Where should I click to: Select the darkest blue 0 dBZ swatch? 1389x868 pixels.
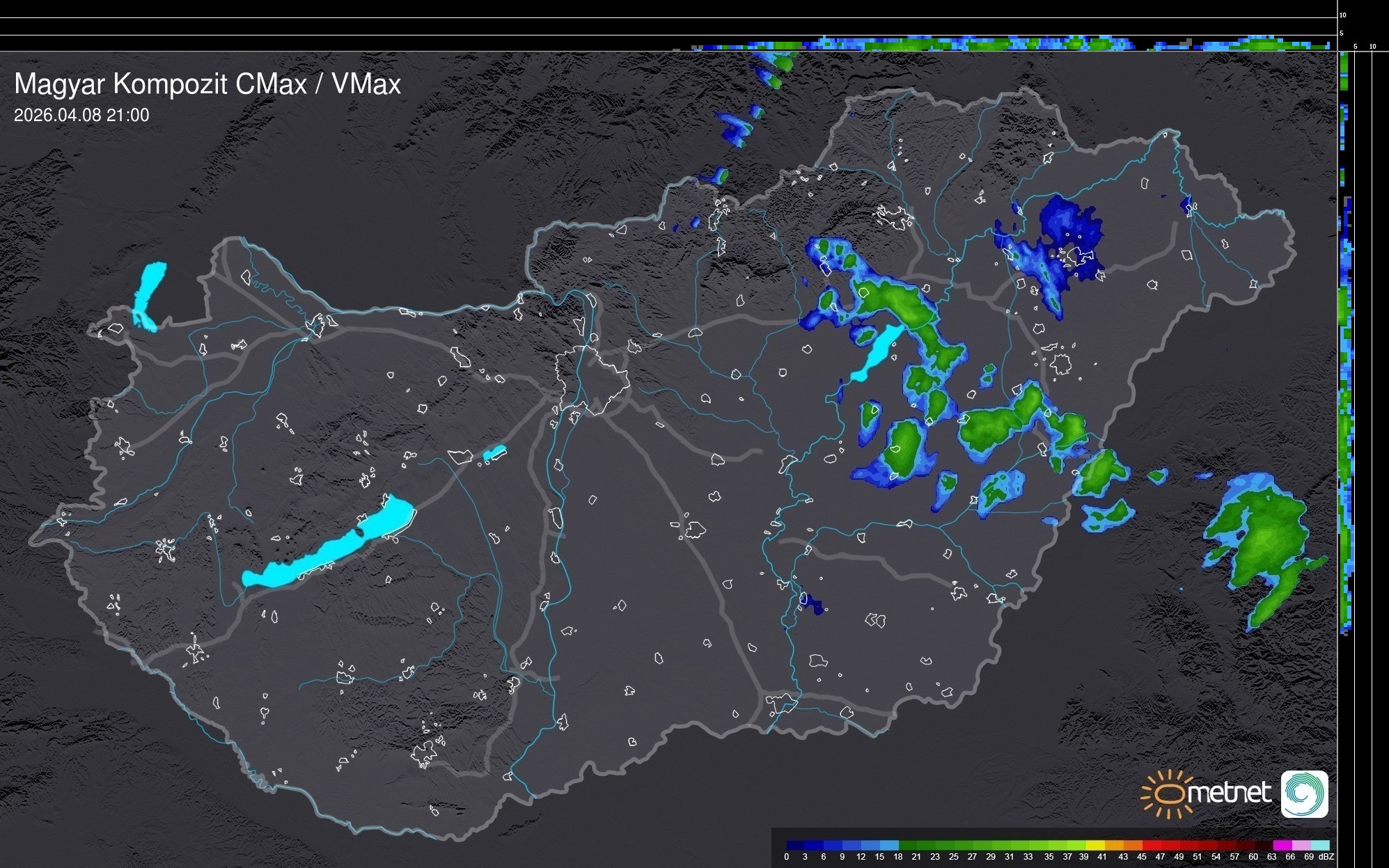pos(796,845)
